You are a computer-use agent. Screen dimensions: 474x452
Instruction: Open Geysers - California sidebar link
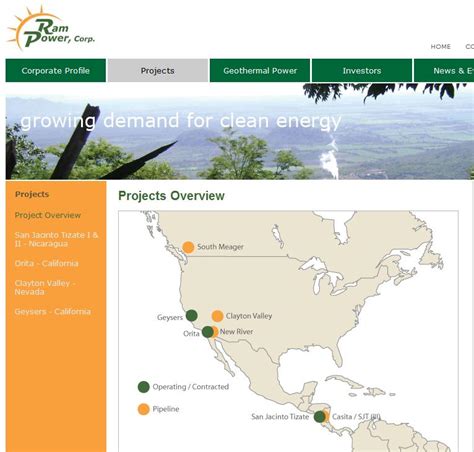click(52, 312)
